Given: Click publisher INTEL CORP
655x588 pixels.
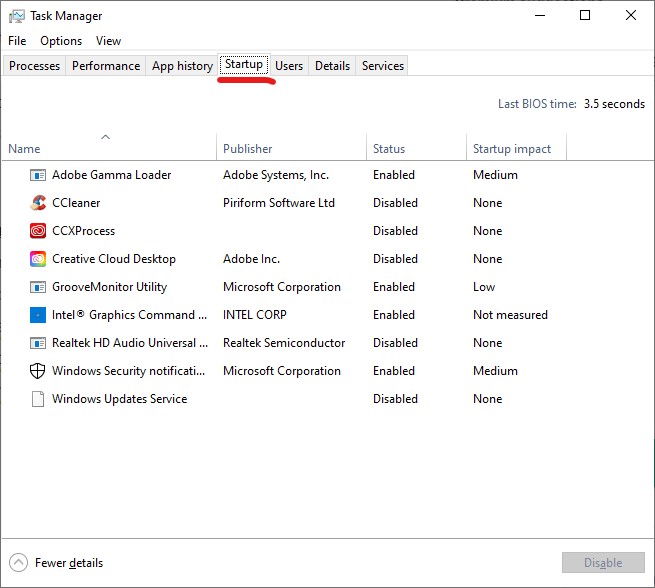Looking at the screenshot, I should click(x=254, y=315).
